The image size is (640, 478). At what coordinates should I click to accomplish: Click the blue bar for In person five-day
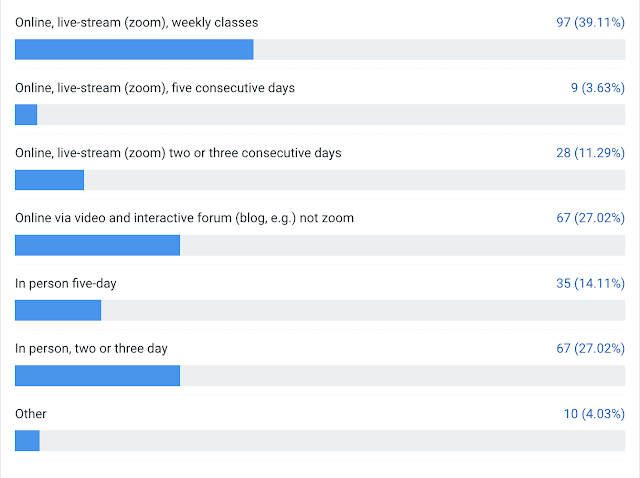click(x=58, y=310)
